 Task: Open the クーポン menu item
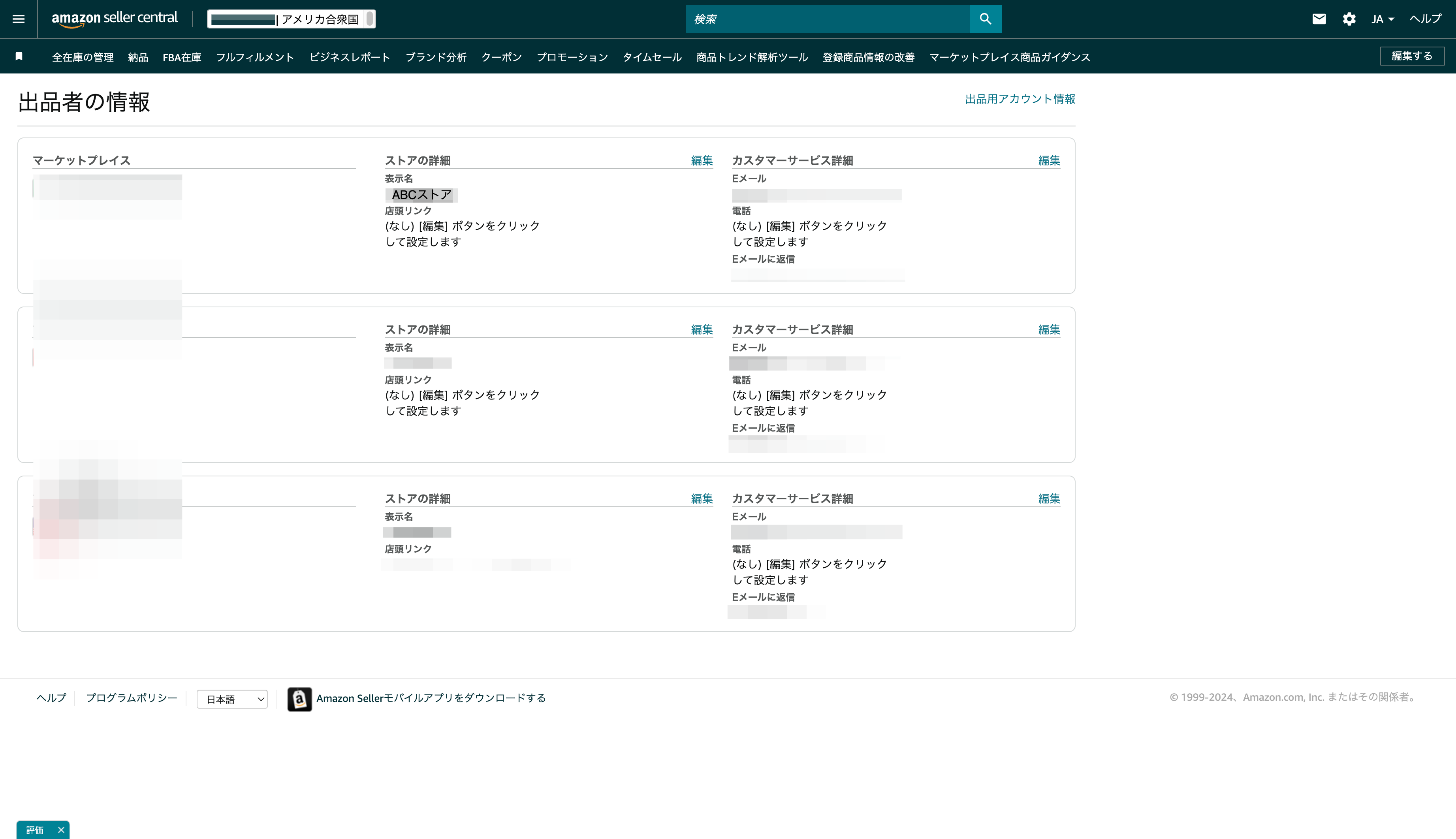[x=502, y=57]
